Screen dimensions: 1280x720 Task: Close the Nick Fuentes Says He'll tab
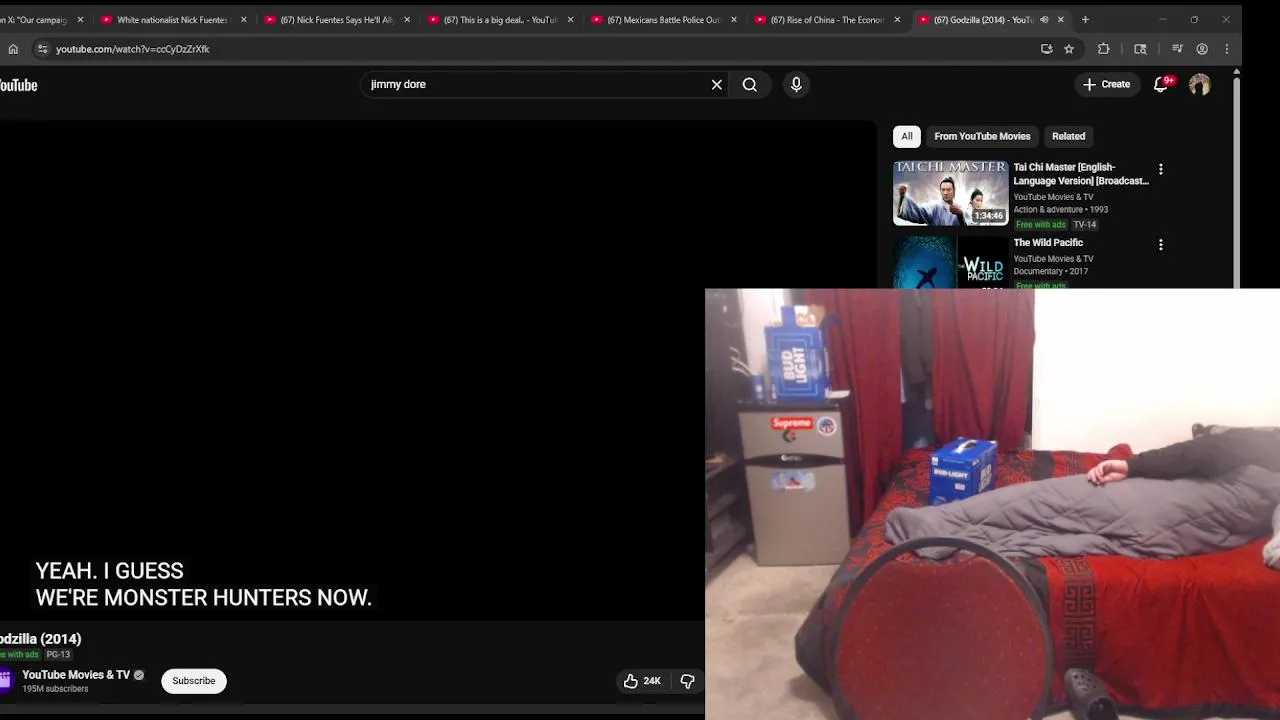pyautogui.click(x=407, y=20)
